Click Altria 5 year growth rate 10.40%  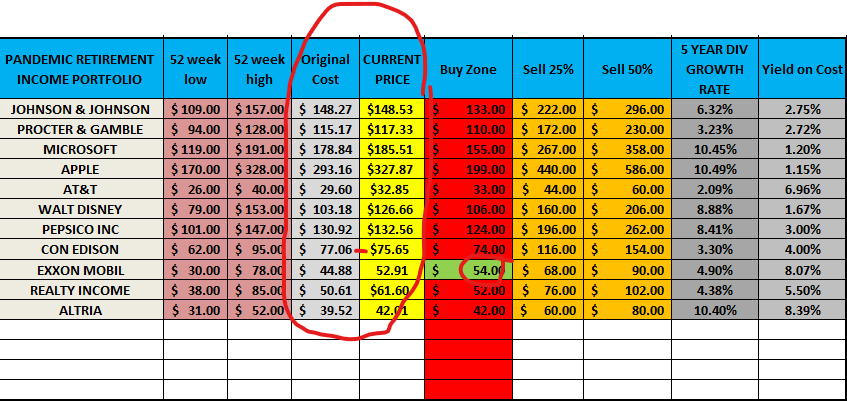click(x=715, y=311)
